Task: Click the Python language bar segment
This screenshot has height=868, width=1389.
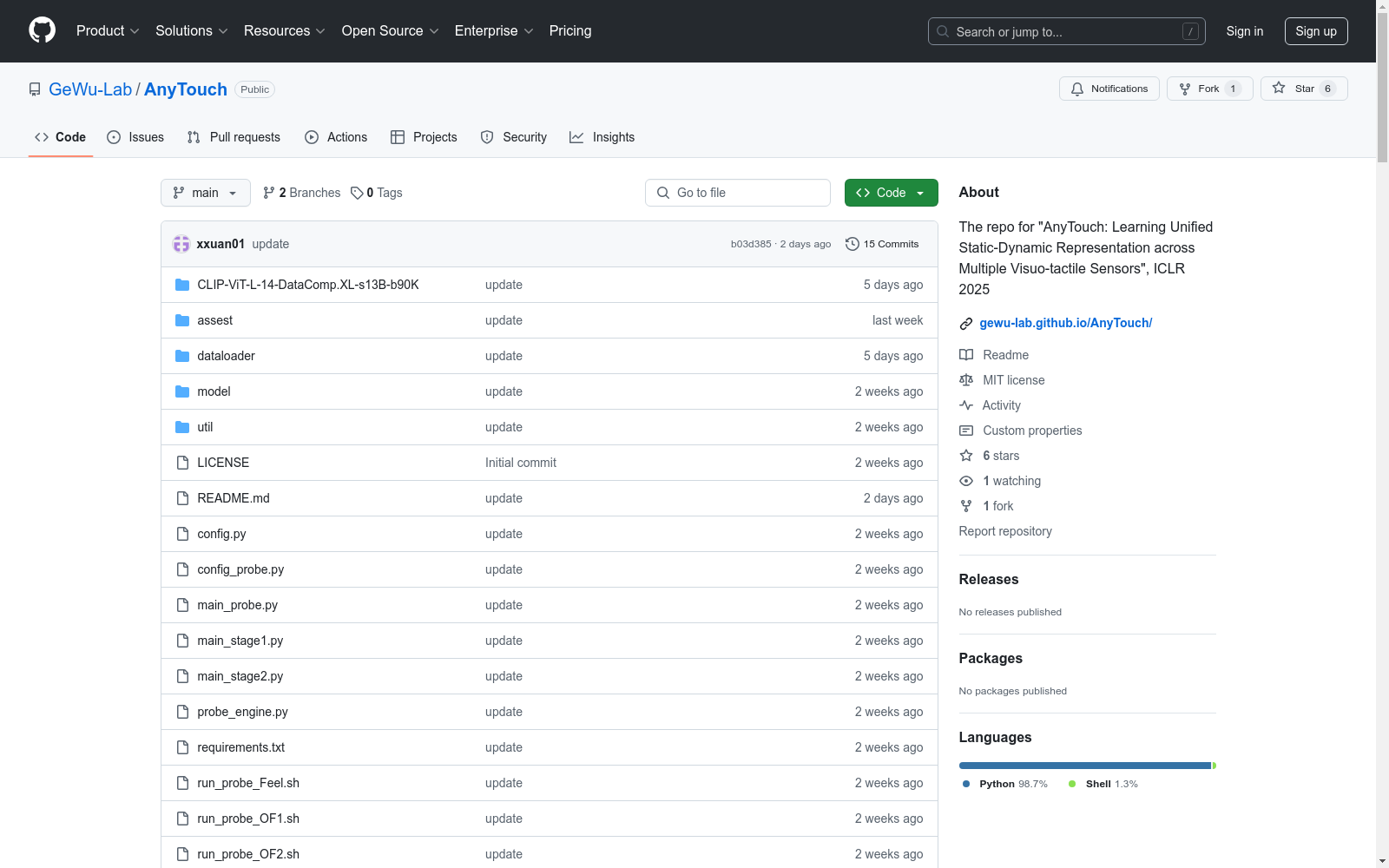Action: (x=1084, y=766)
